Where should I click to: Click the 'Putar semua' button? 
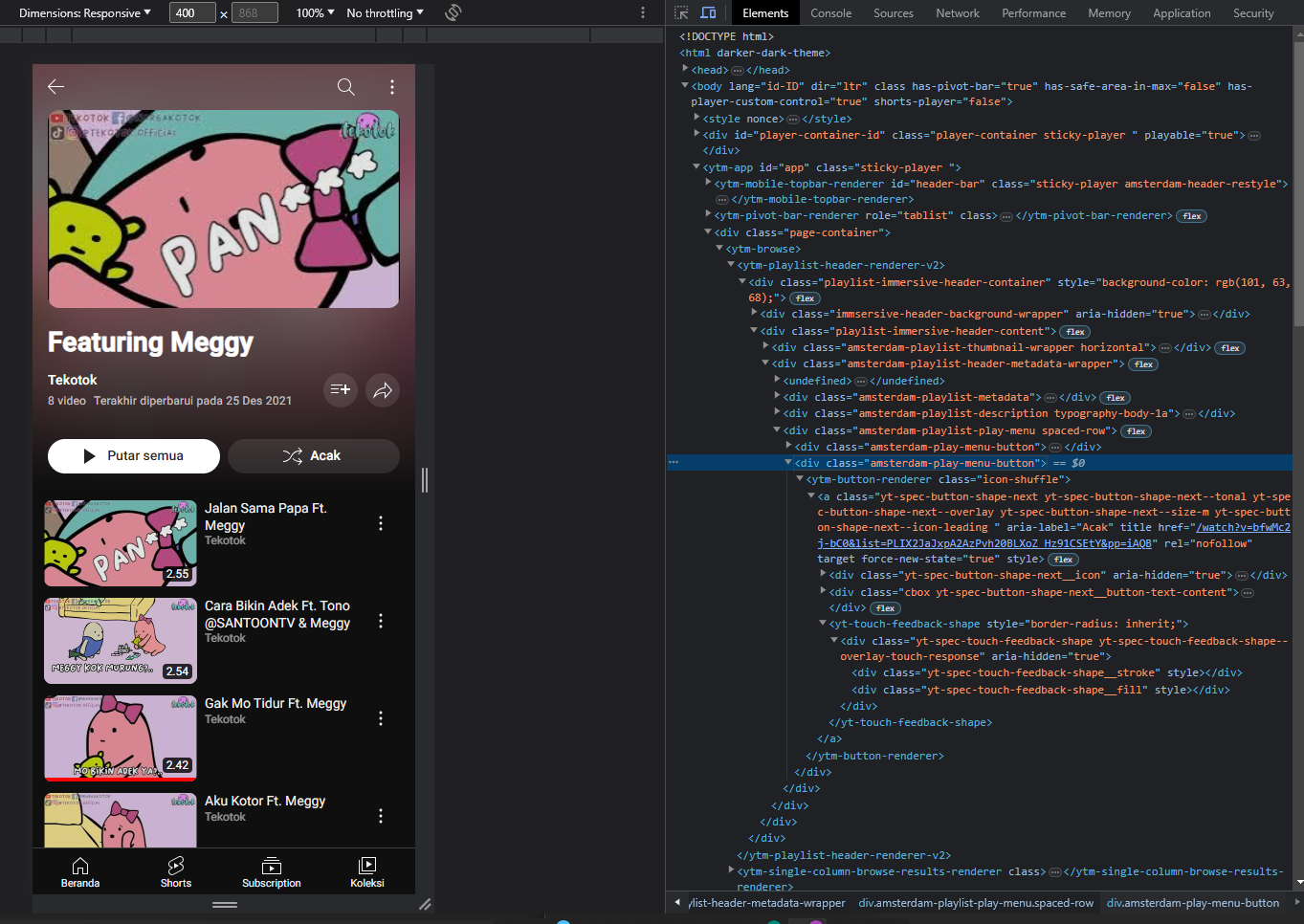(133, 456)
